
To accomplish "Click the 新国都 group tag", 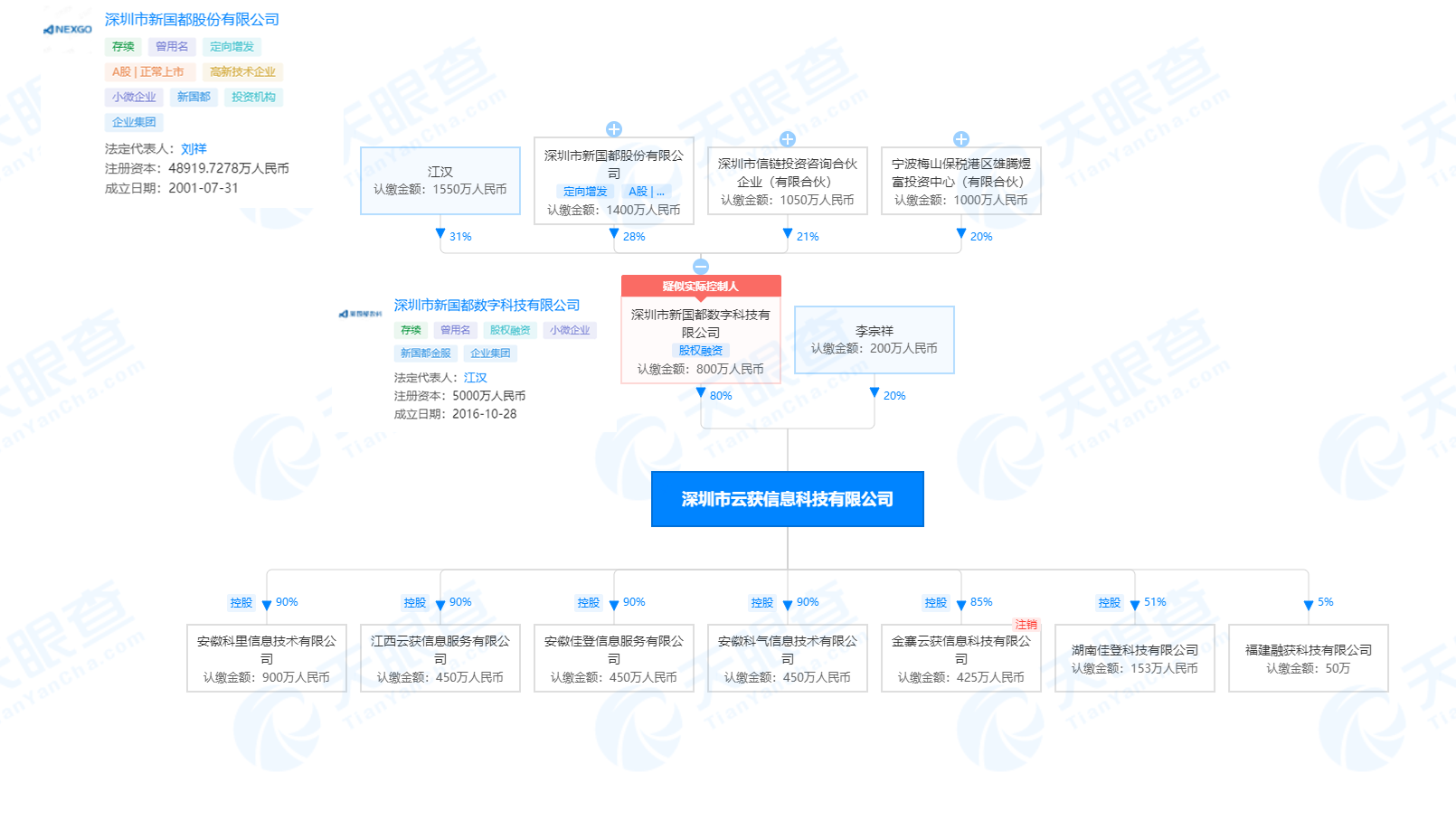I will (x=194, y=98).
